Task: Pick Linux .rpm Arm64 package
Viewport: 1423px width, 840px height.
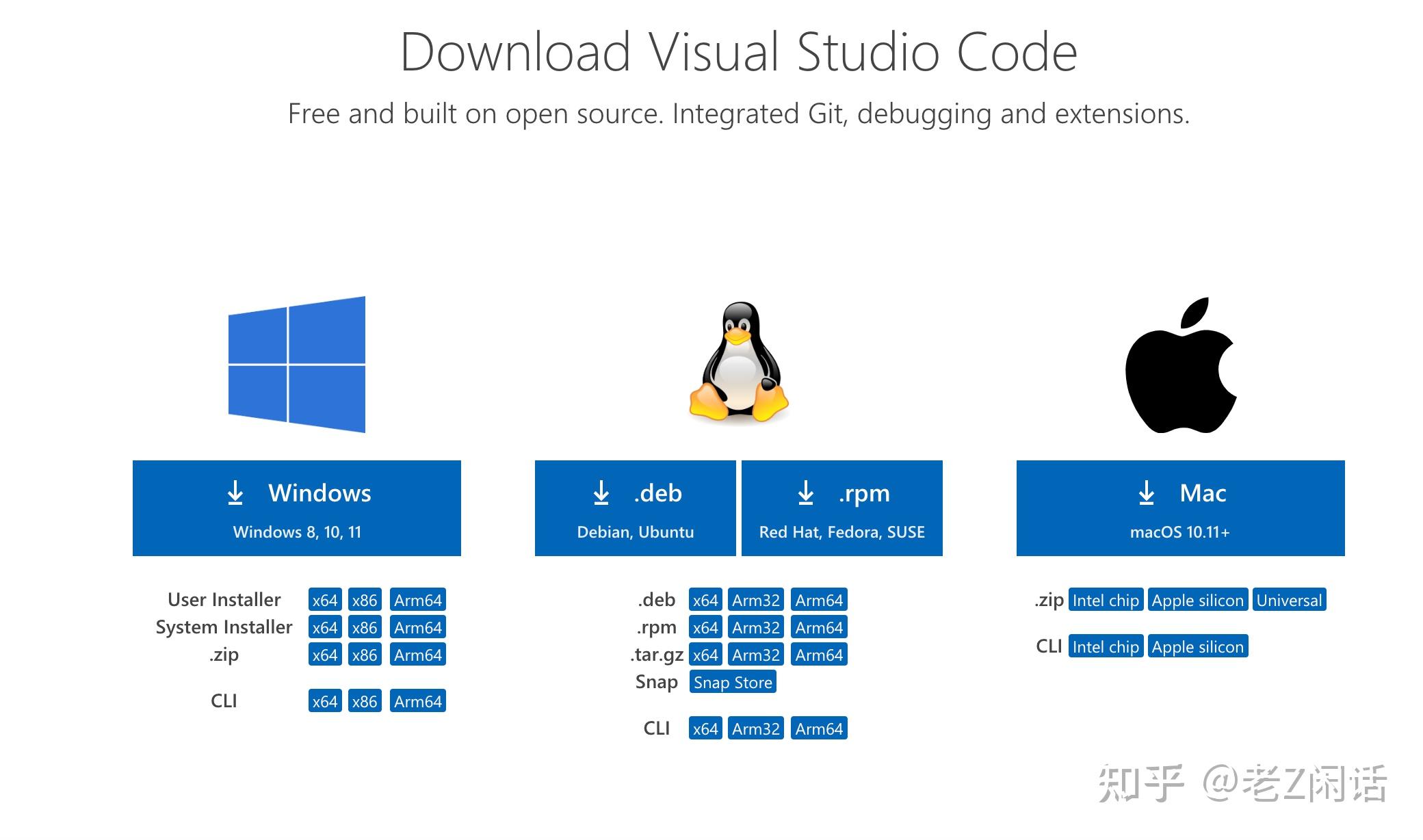Action: click(x=819, y=627)
